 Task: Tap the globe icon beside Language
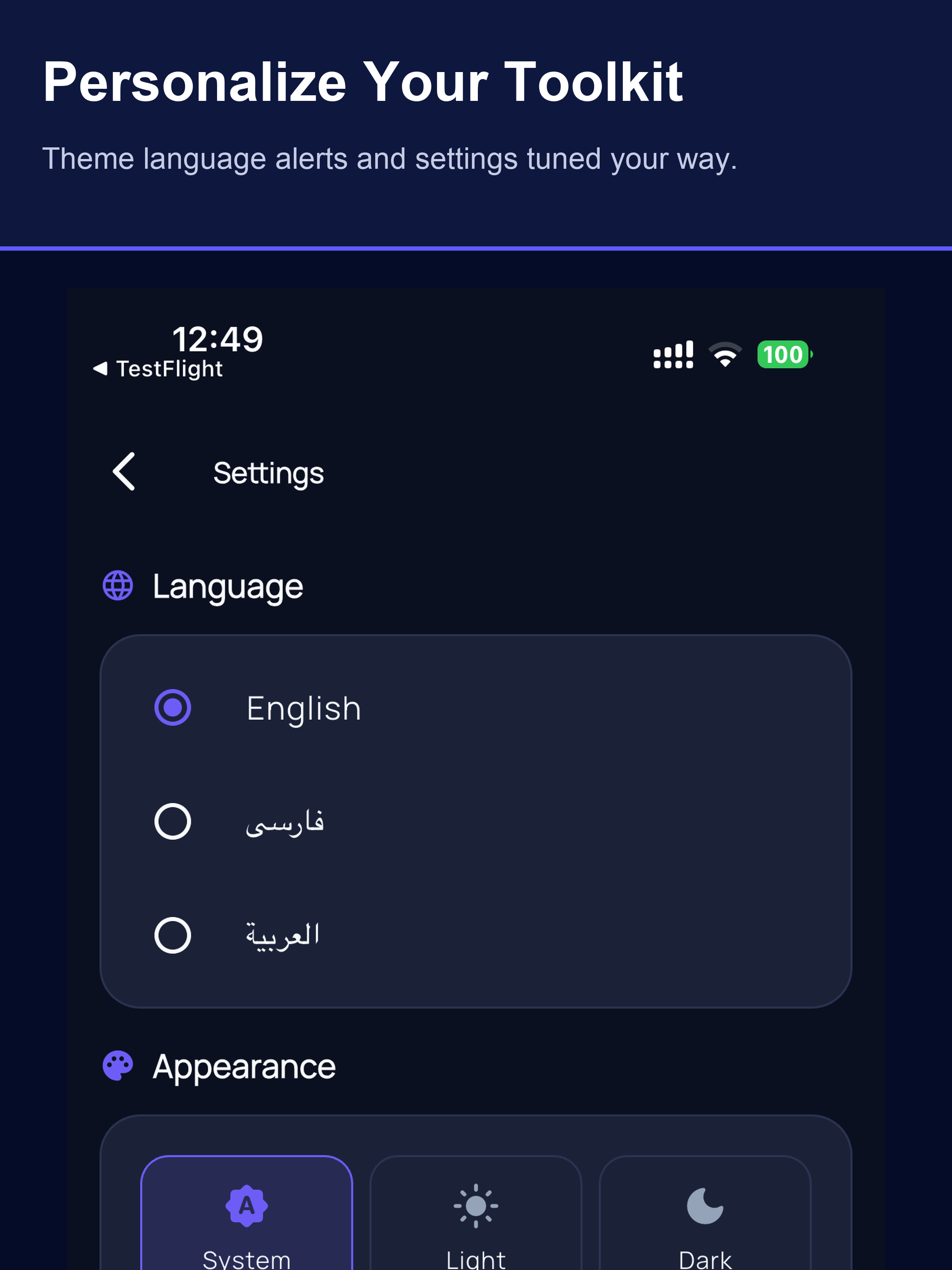(118, 586)
